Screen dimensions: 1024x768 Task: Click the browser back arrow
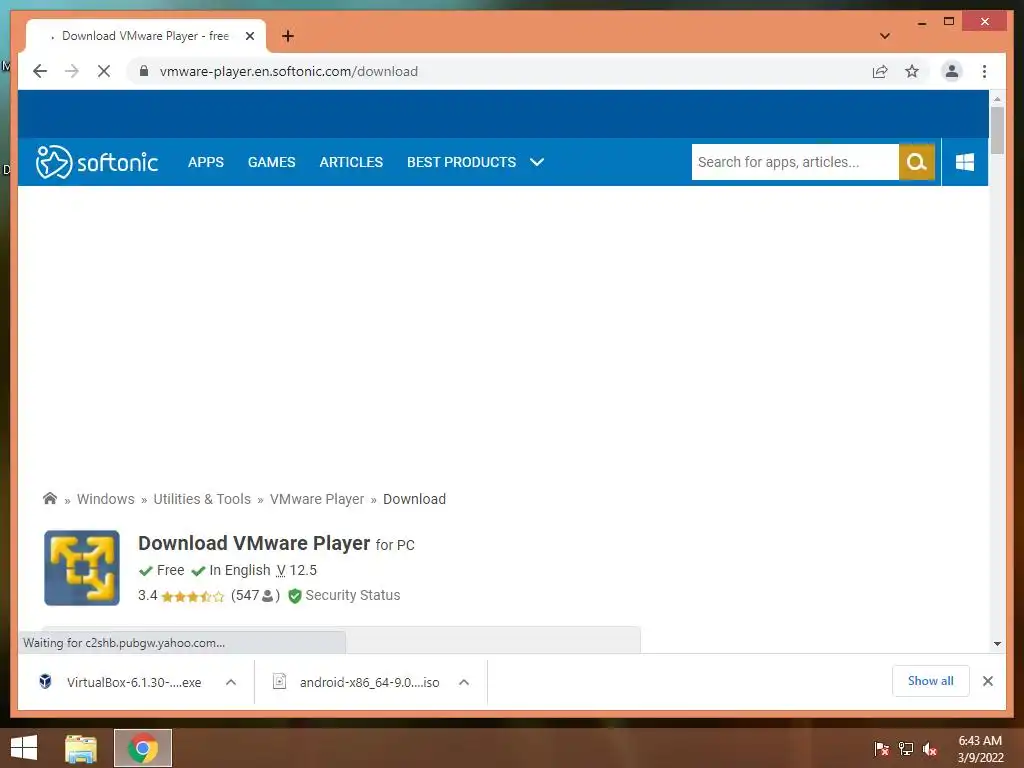point(40,71)
